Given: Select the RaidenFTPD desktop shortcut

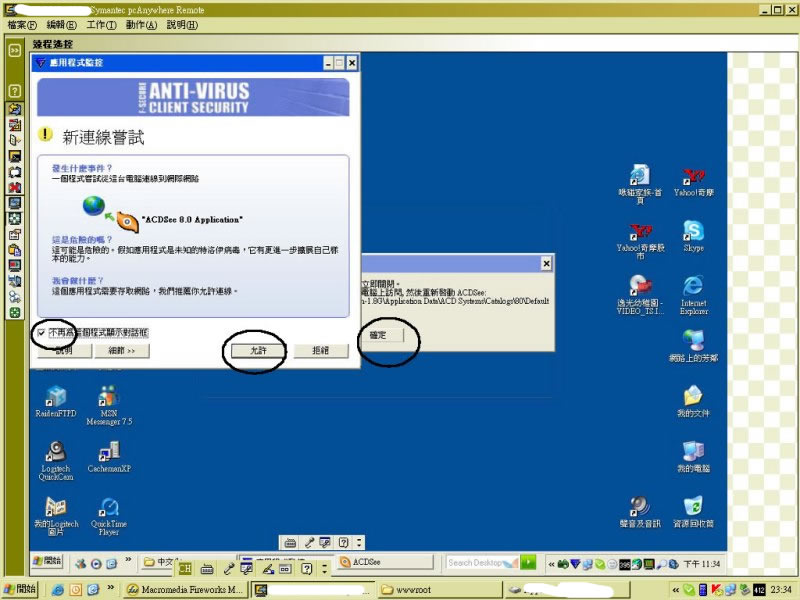Looking at the screenshot, I should pyautogui.click(x=56, y=401).
